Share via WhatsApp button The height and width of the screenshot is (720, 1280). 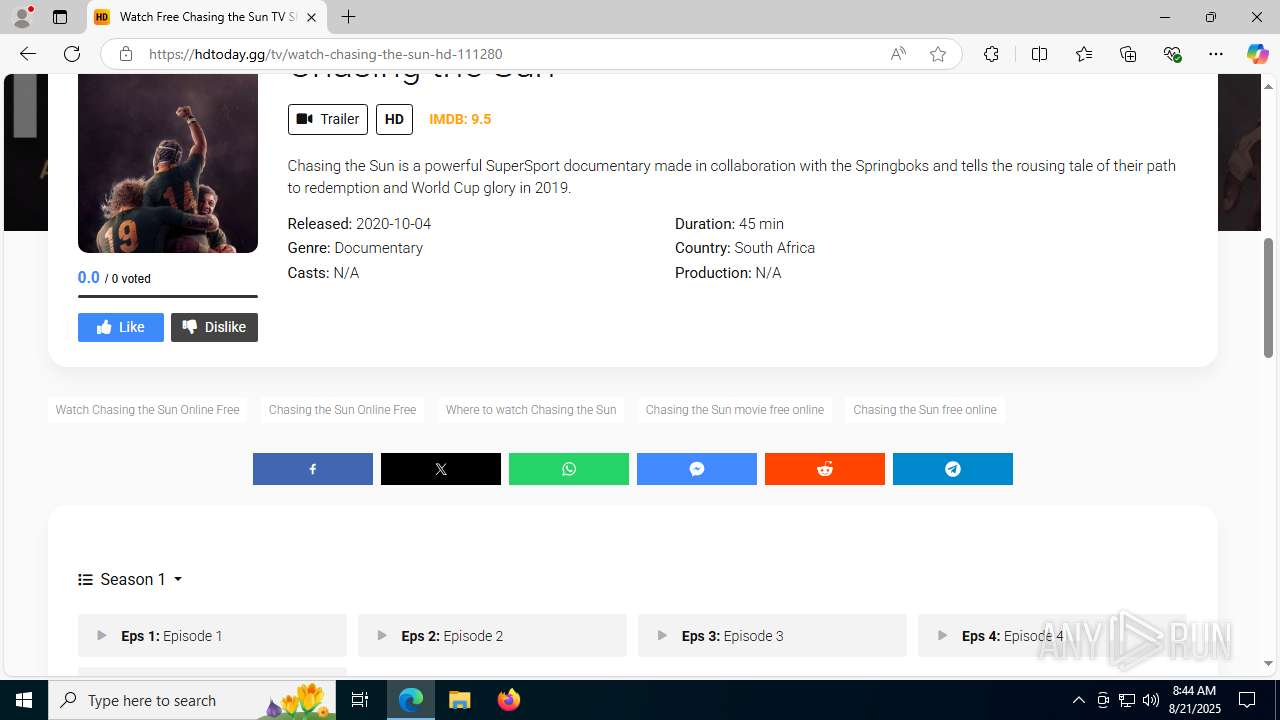click(568, 469)
